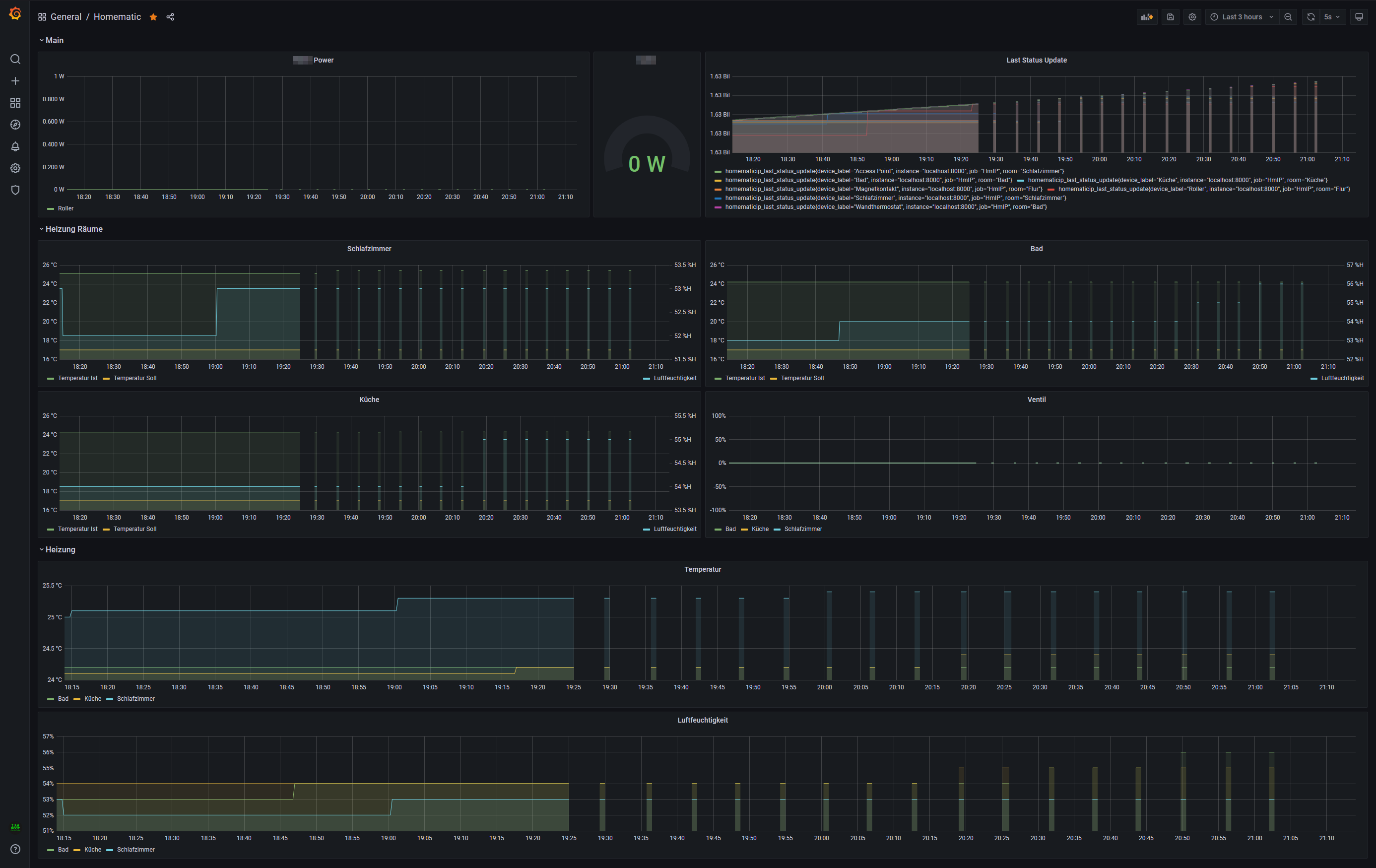Share the dashboard via share icon
Screen dimensions: 1376x868
(170, 17)
